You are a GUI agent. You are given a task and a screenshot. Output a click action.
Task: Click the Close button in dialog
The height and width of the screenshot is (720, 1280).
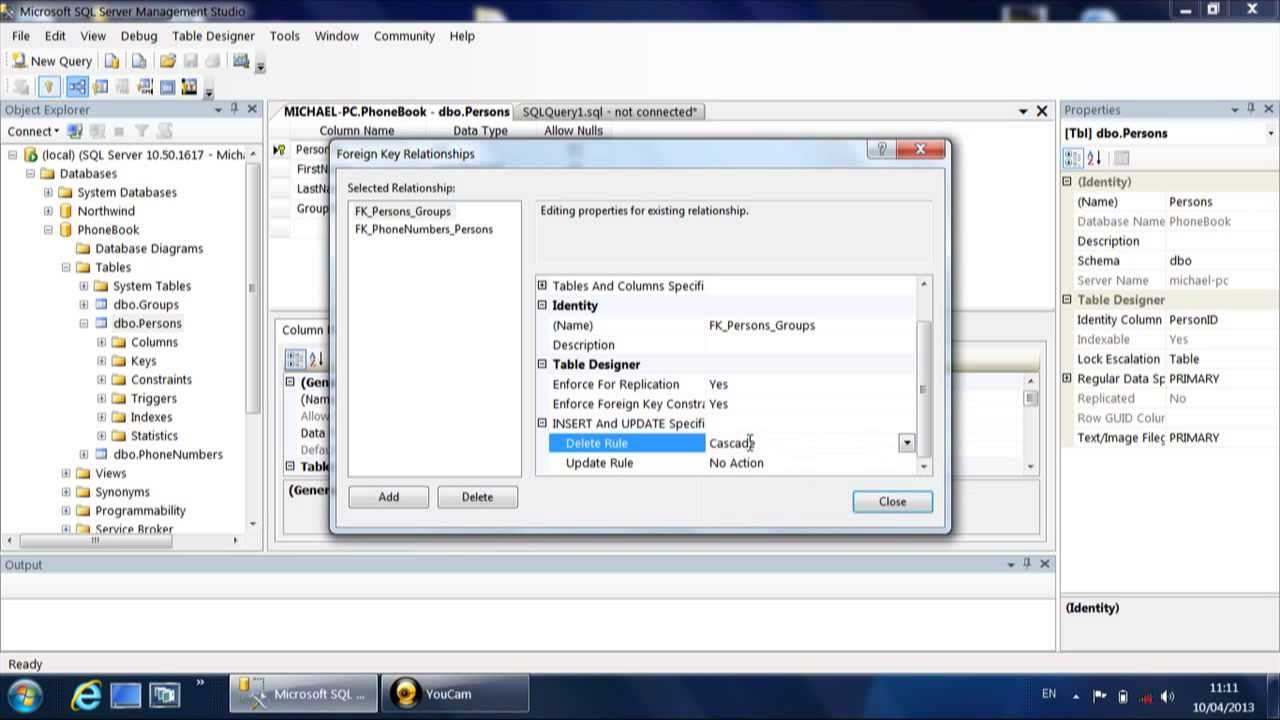click(892, 502)
